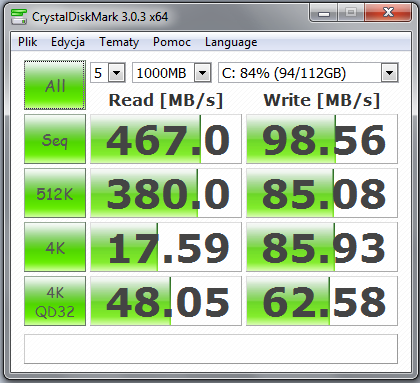
Task: Start the 512K benchmark test
Action: [x=55, y=193]
